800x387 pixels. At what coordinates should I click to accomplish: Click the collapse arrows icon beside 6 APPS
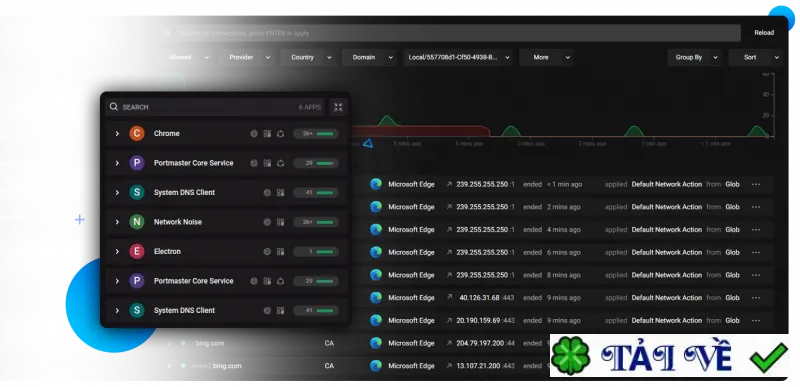[x=338, y=107]
